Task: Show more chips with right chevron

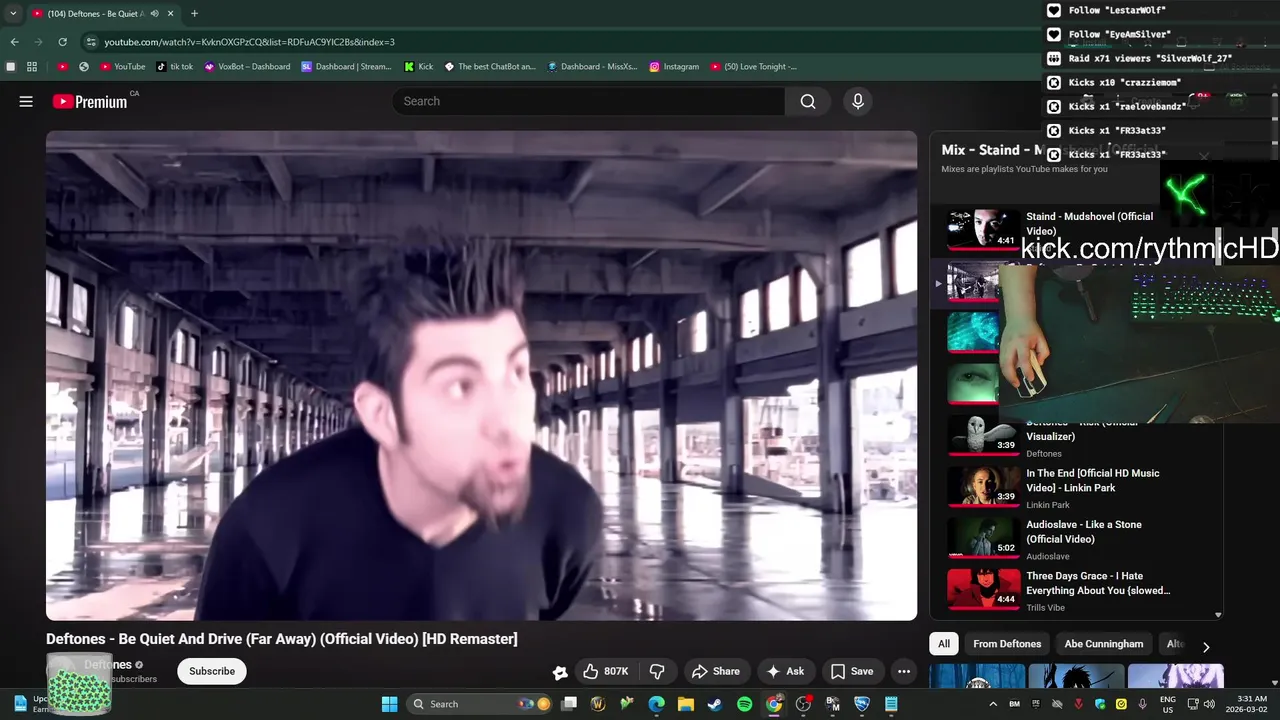Action: click(x=1206, y=646)
